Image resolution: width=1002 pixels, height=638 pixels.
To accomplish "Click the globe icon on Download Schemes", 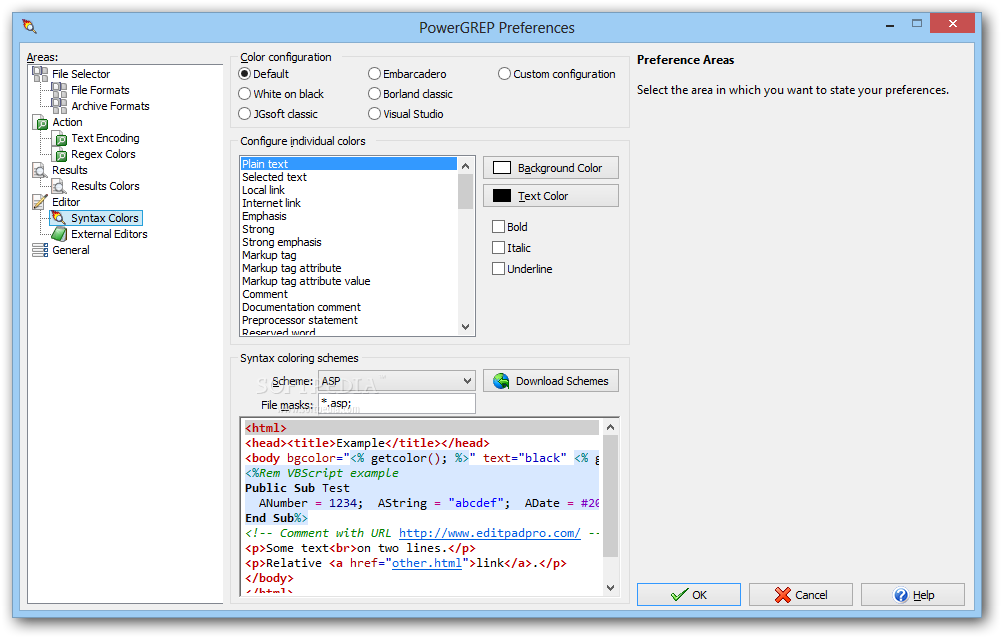I will tap(501, 381).
